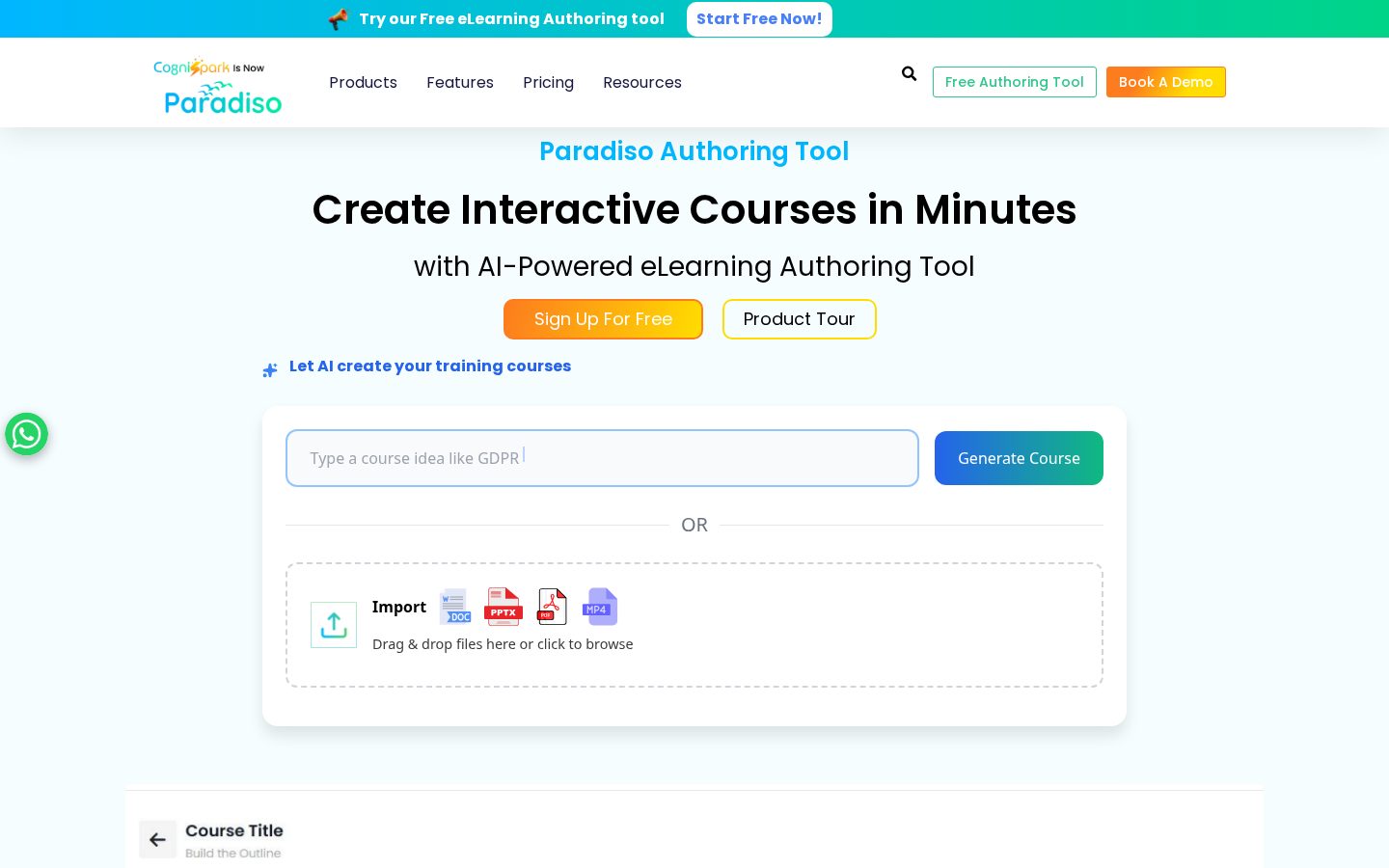Click Start Free Now! button
The height and width of the screenshot is (868, 1389).
(x=759, y=19)
